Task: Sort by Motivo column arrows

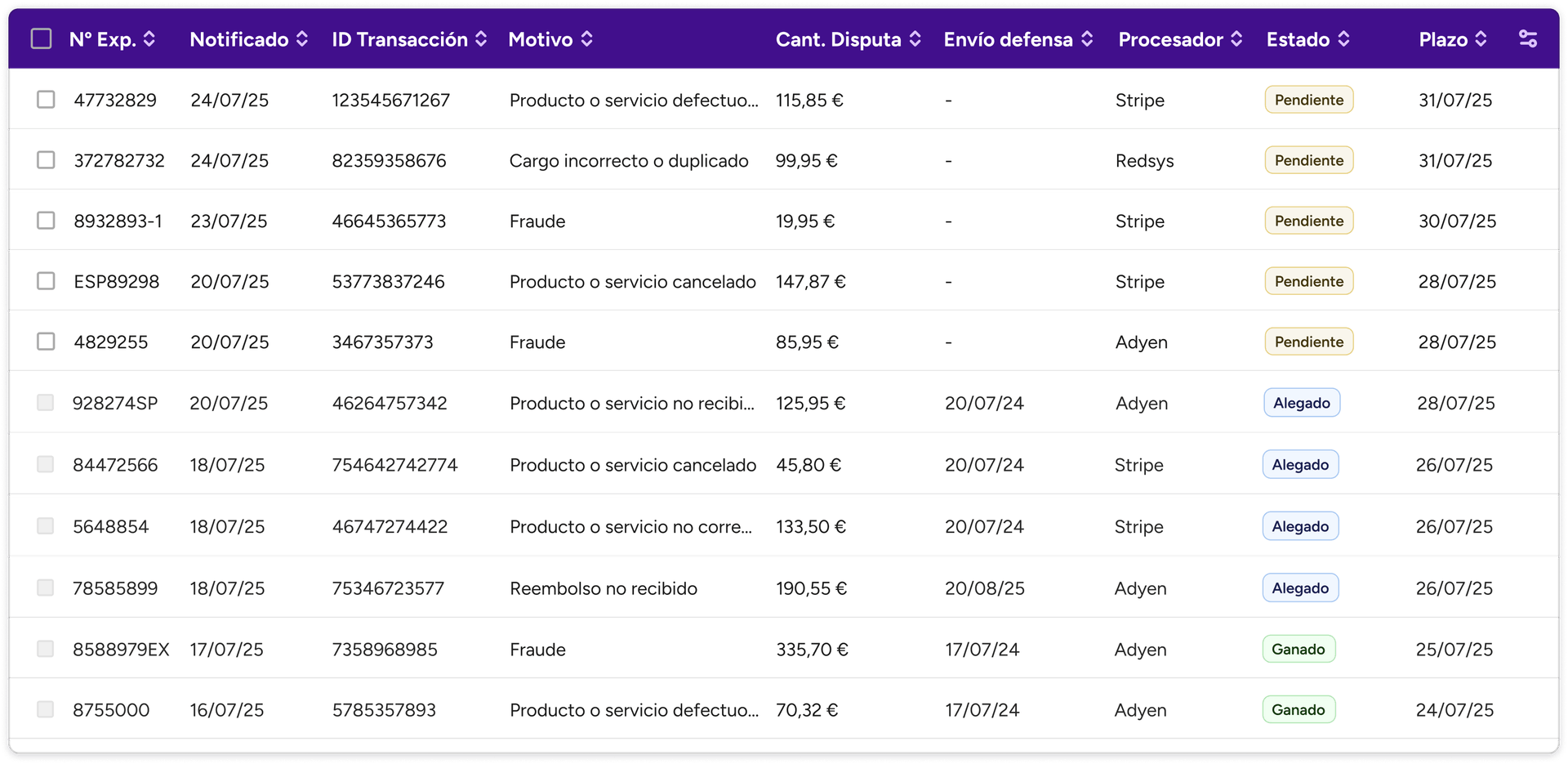Action: coord(586,38)
